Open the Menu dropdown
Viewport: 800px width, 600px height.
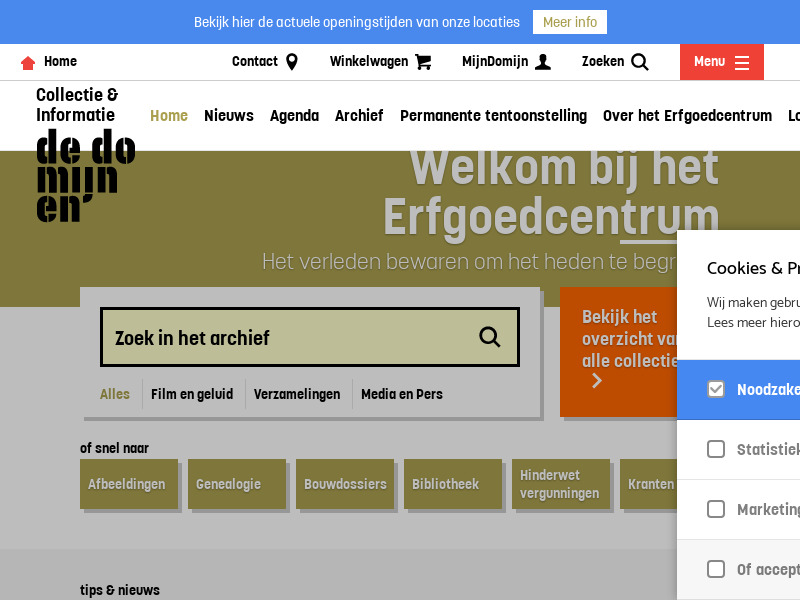[721, 61]
